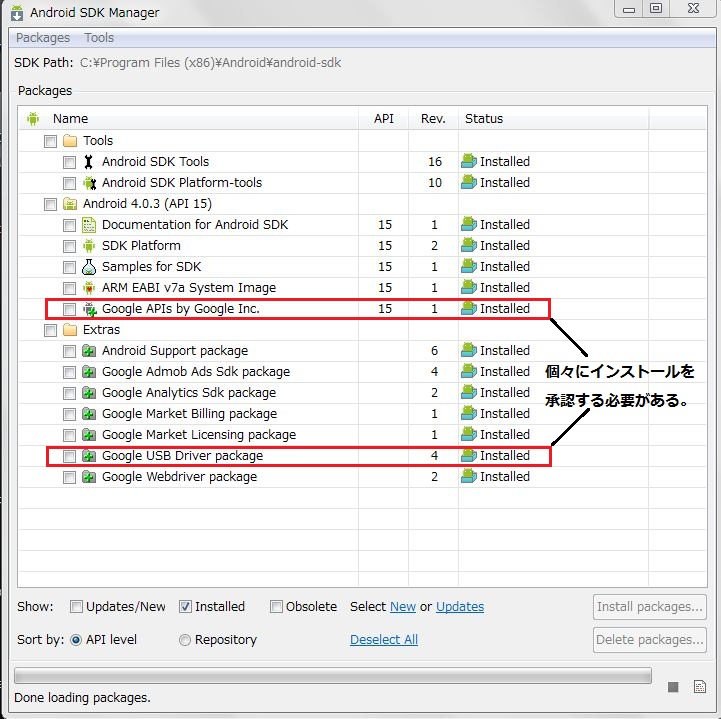Click the android icon in Name header
Image resolution: width=721 pixels, height=719 pixels.
[x=33, y=119]
